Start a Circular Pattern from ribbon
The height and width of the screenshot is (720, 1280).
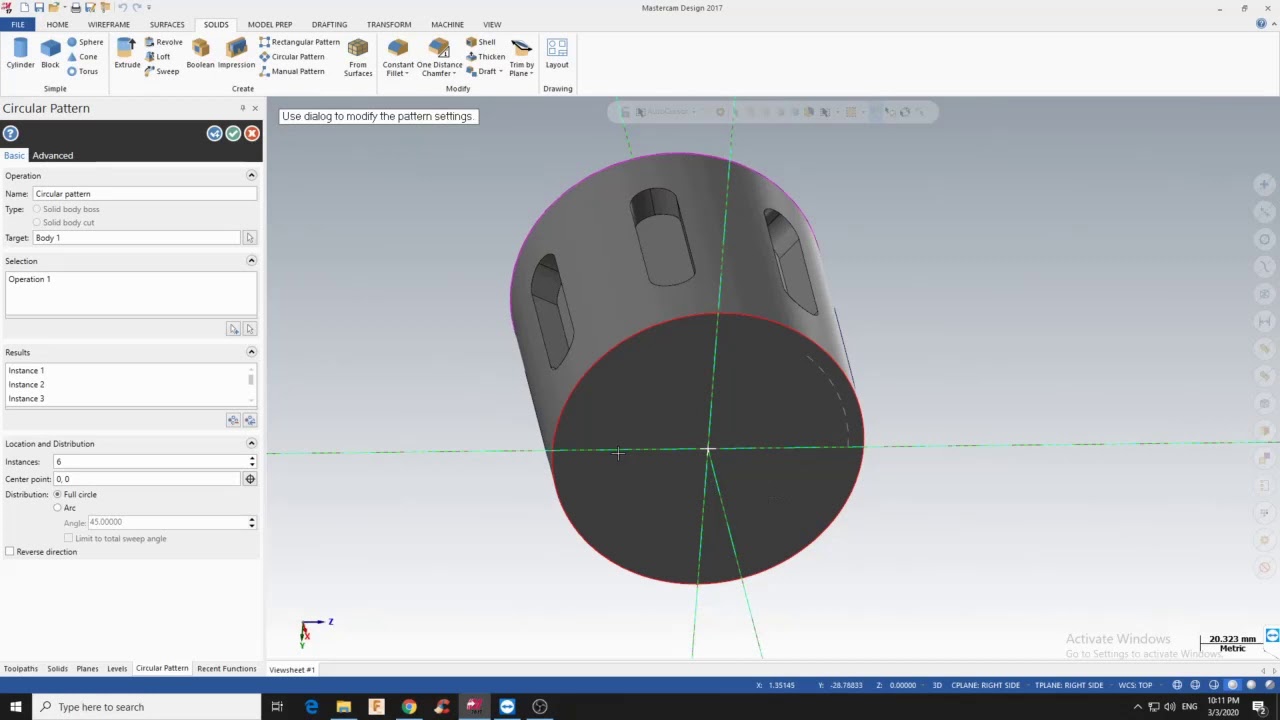pyautogui.click(x=292, y=57)
